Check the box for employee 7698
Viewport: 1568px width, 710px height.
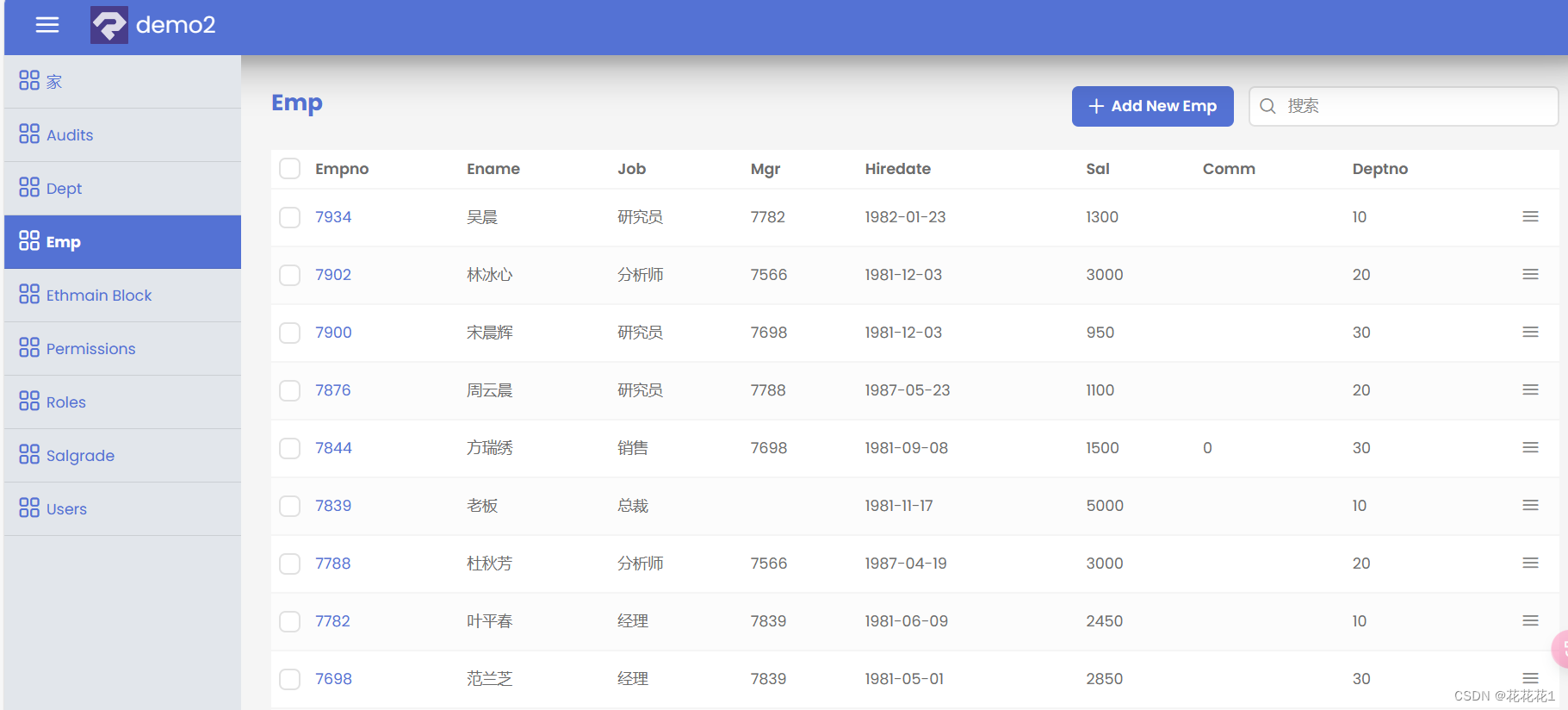tap(290, 679)
